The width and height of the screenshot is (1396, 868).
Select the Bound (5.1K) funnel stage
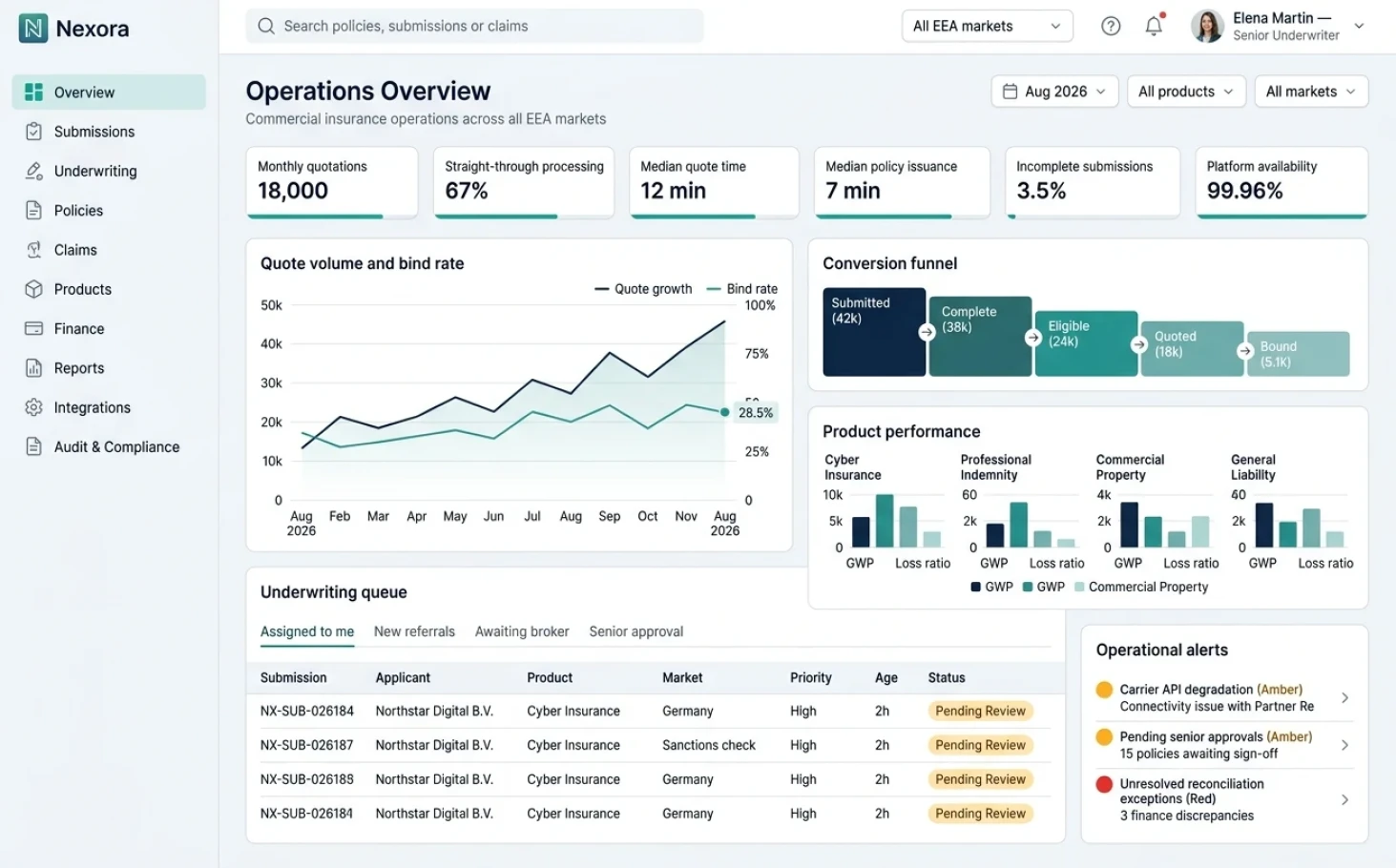pyautogui.click(x=1299, y=354)
